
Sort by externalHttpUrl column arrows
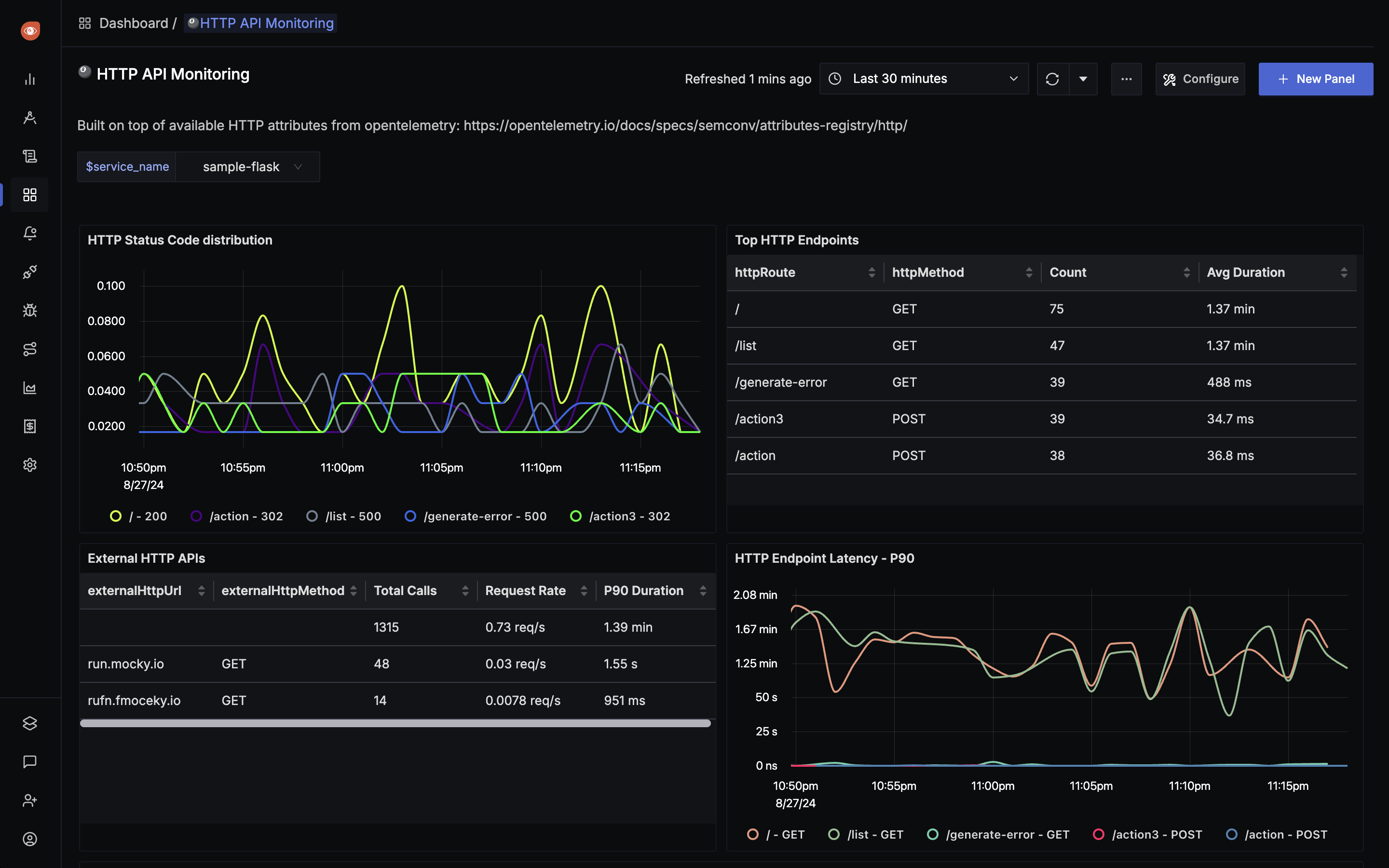coord(202,591)
